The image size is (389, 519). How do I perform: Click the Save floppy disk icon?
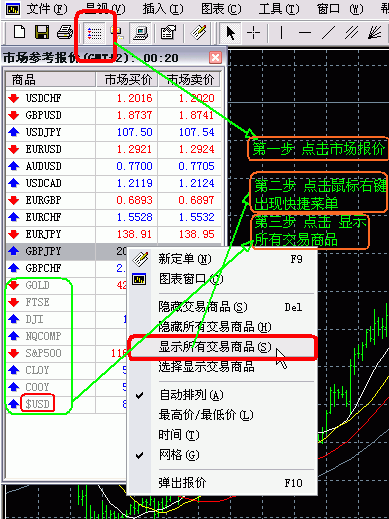42,32
